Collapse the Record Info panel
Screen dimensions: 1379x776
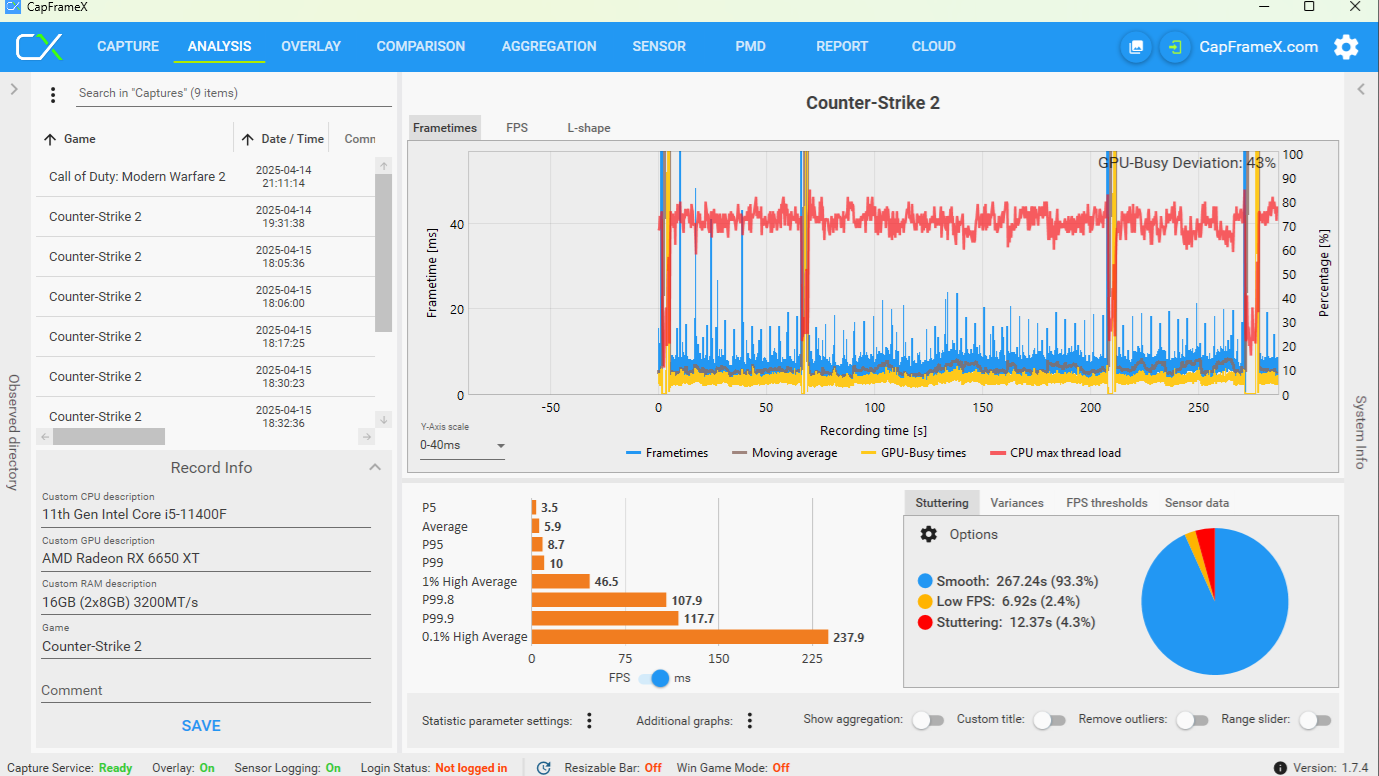tap(375, 467)
